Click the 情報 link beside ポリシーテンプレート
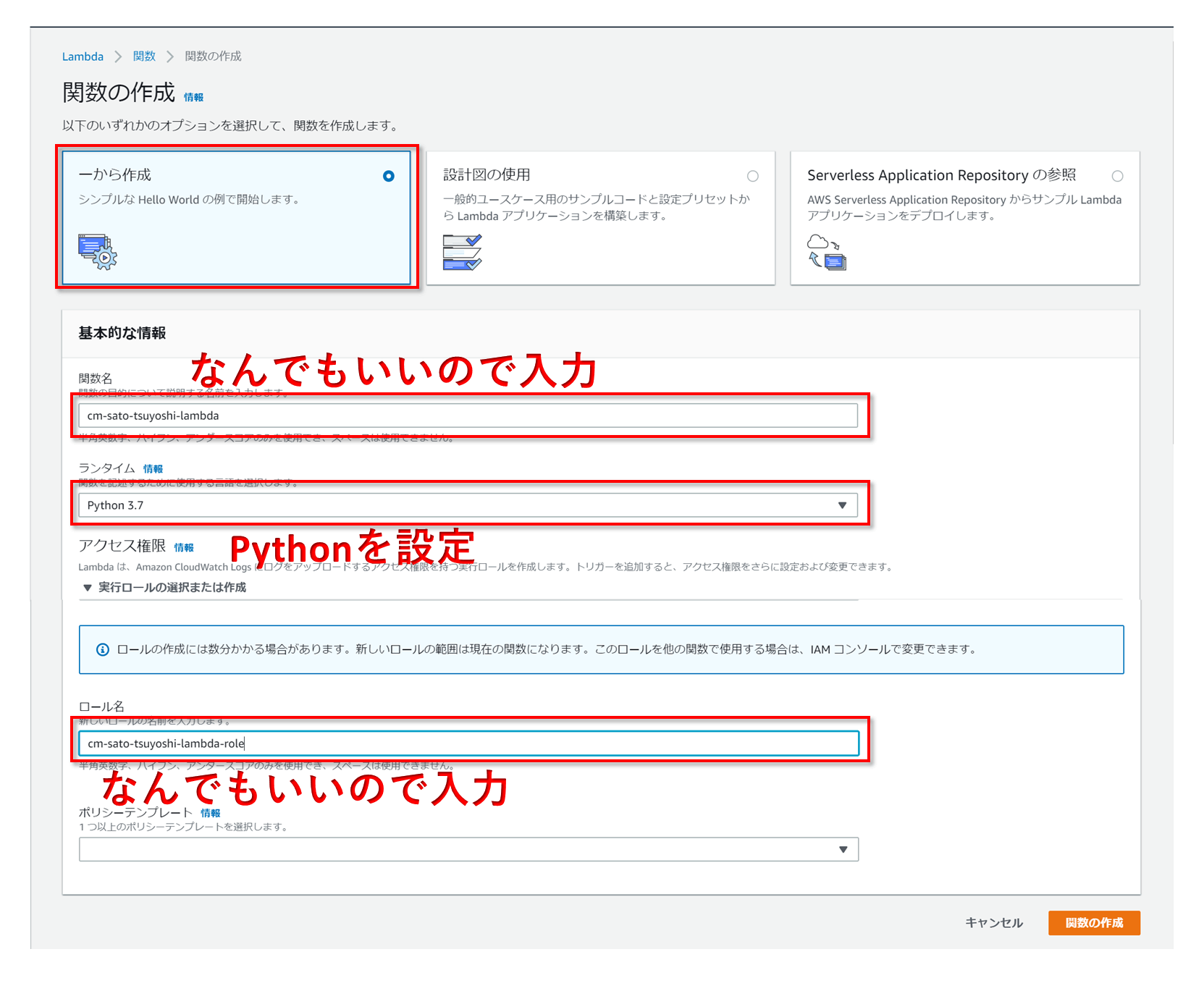 pyautogui.click(x=211, y=813)
